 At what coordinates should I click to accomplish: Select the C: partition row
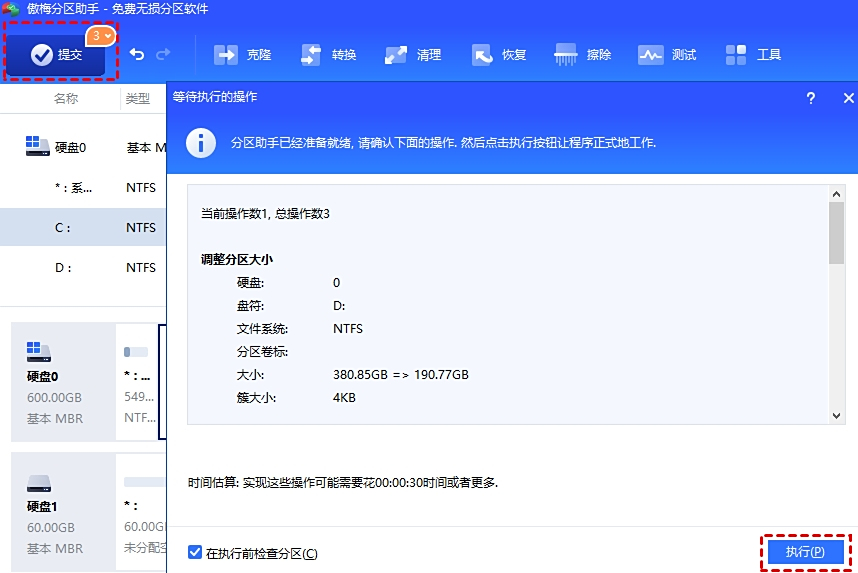click(82, 227)
